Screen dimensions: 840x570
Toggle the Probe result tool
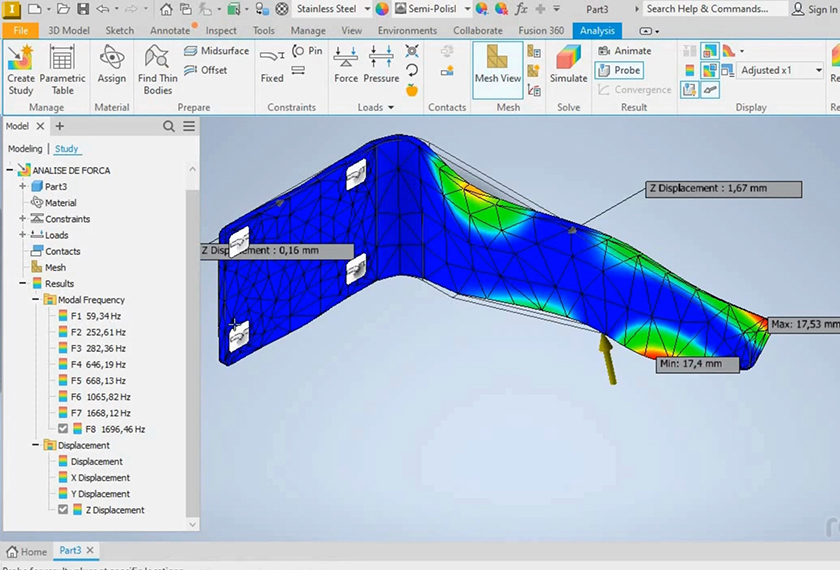tap(619, 70)
